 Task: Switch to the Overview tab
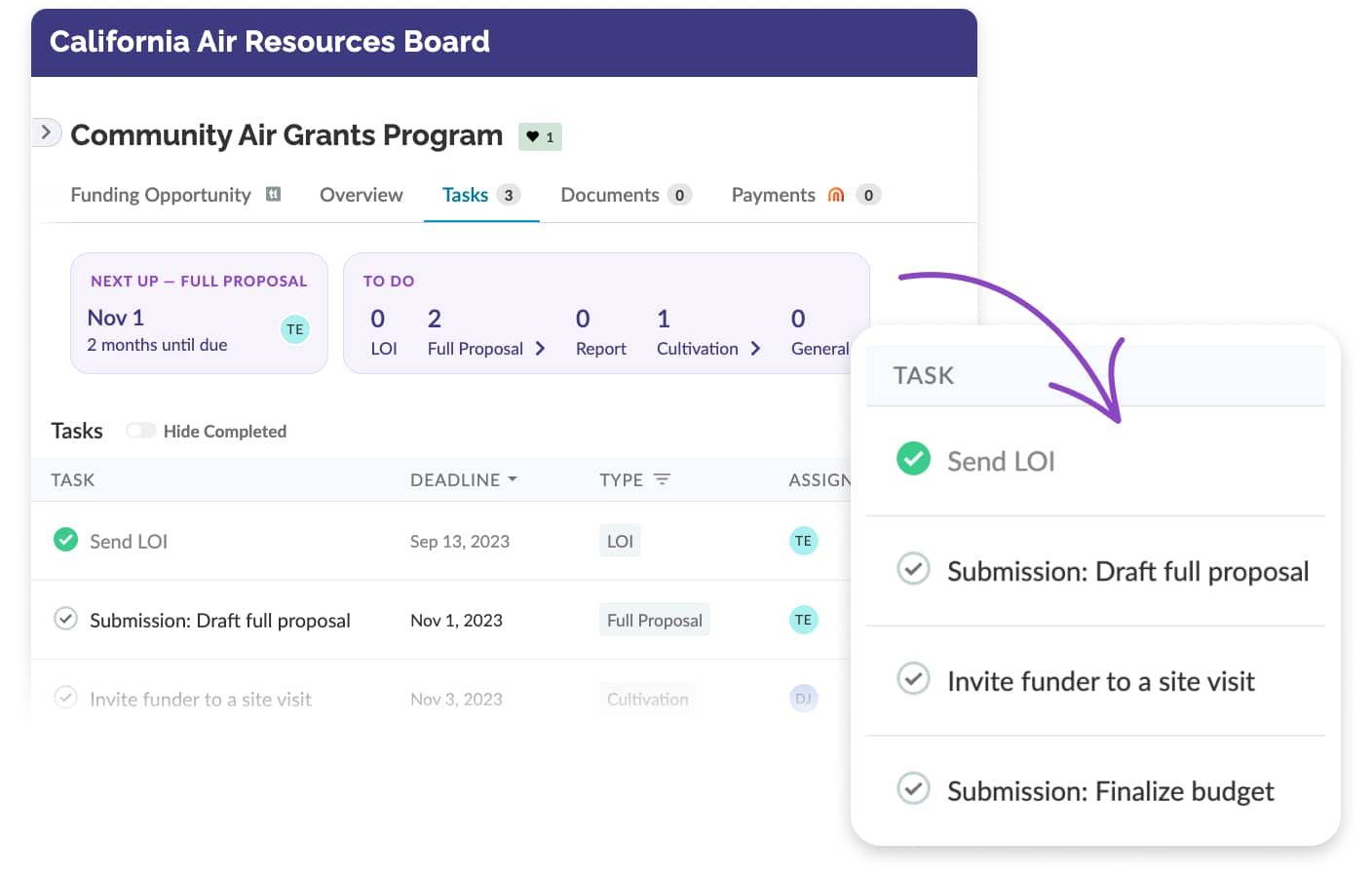point(361,194)
